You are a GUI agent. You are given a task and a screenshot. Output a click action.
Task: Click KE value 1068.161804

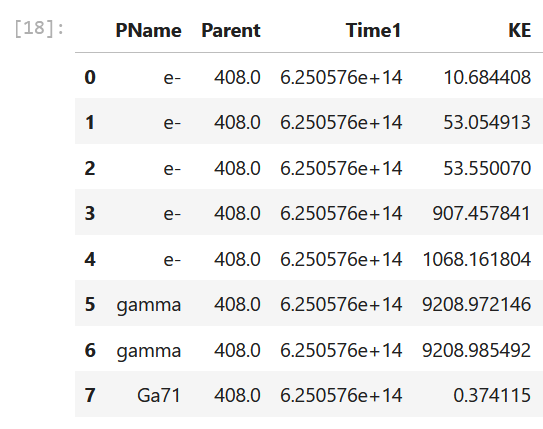477,259
